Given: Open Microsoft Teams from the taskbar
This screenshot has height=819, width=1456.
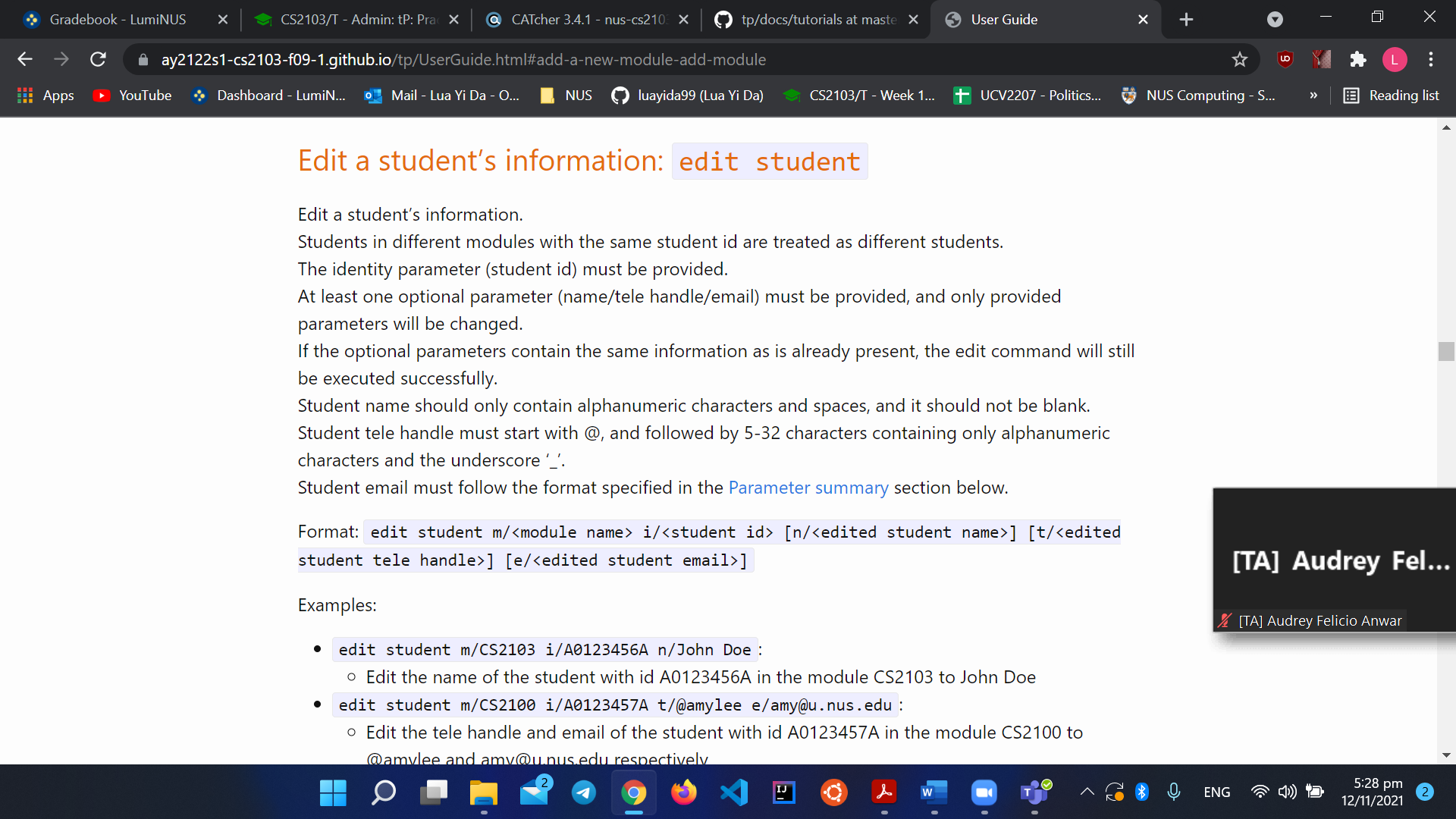Looking at the screenshot, I should click(1034, 792).
